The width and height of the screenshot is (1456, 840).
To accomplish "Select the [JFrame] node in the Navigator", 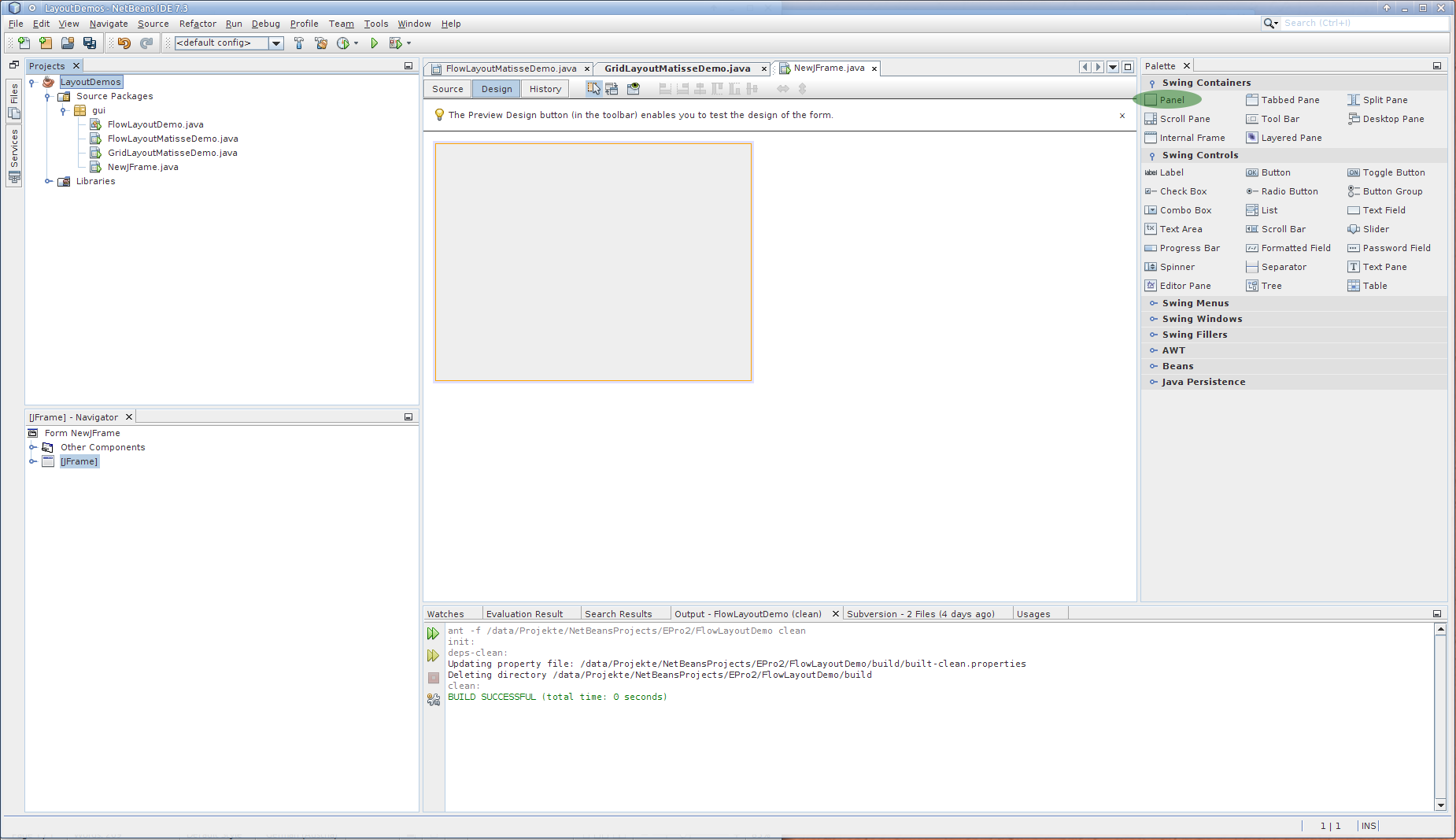I will [79, 461].
